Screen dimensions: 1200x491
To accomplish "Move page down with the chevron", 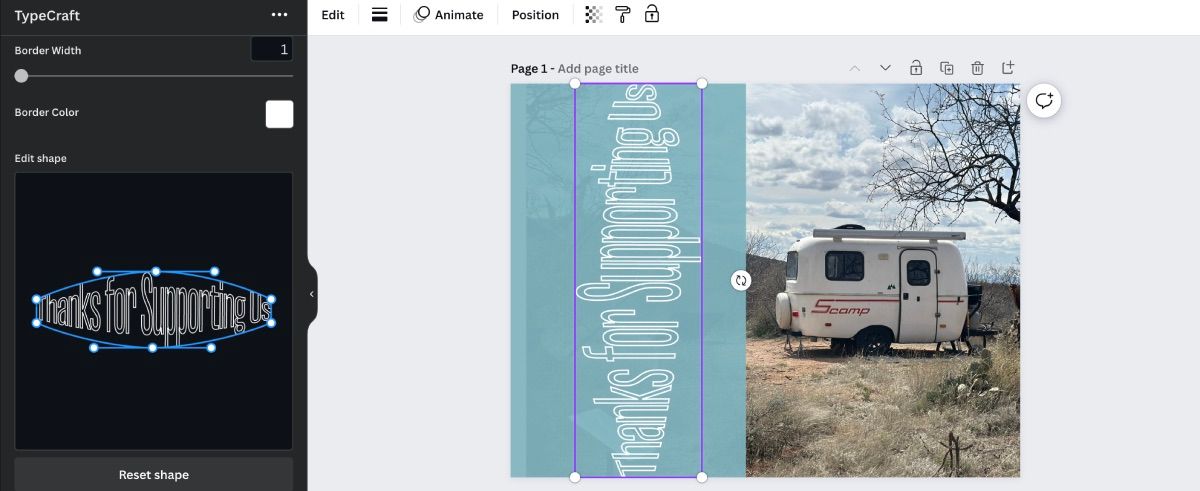I will click(885, 68).
